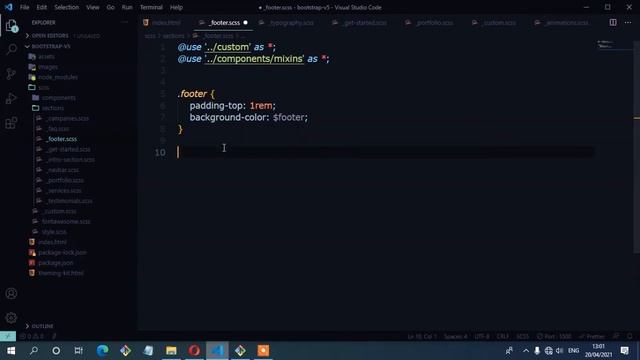Click the orange app icon on taskbar
This screenshot has width=640, height=360.
click(x=263, y=351)
